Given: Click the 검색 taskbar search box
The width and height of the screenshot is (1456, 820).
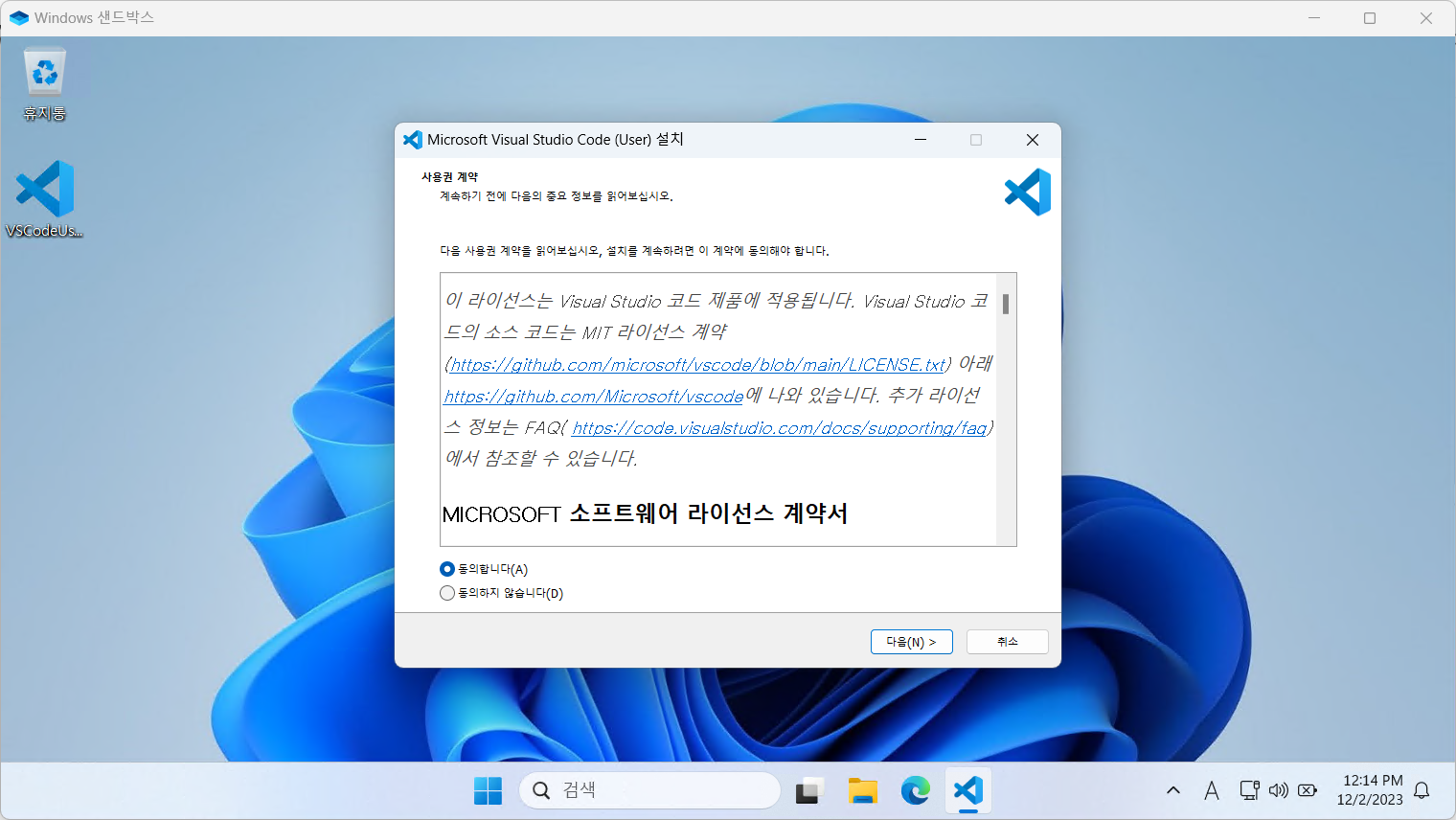Looking at the screenshot, I should click(x=649, y=790).
